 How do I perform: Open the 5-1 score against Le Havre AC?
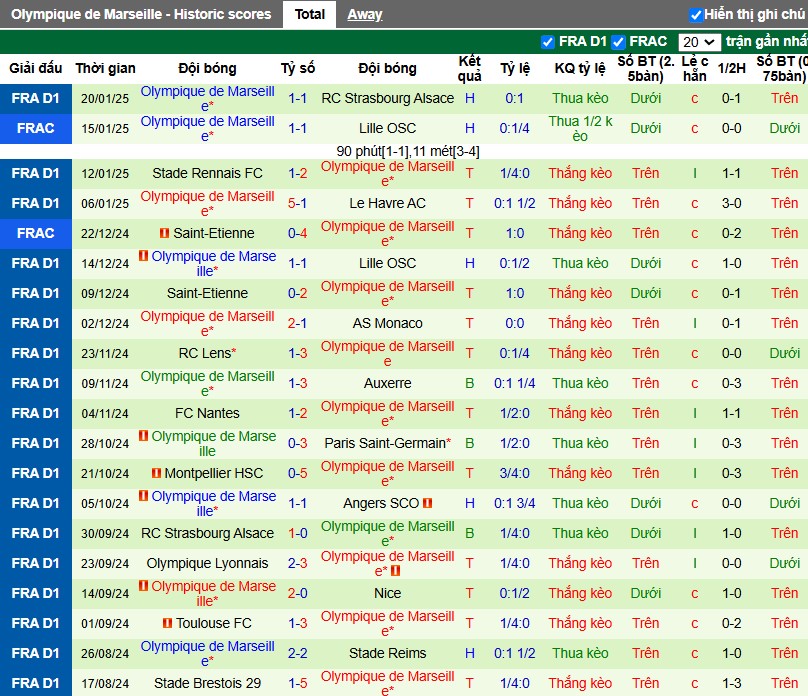click(x=297, y=203)
